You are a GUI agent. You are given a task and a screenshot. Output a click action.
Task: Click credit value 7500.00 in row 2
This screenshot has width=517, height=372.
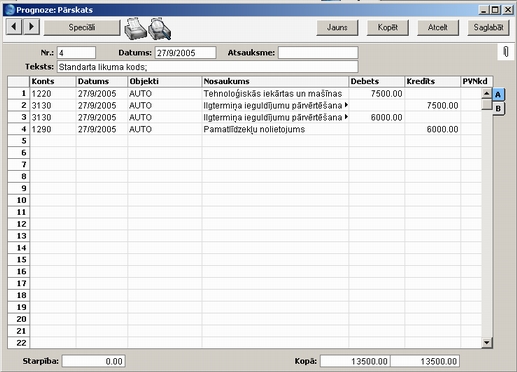(432, 106)
